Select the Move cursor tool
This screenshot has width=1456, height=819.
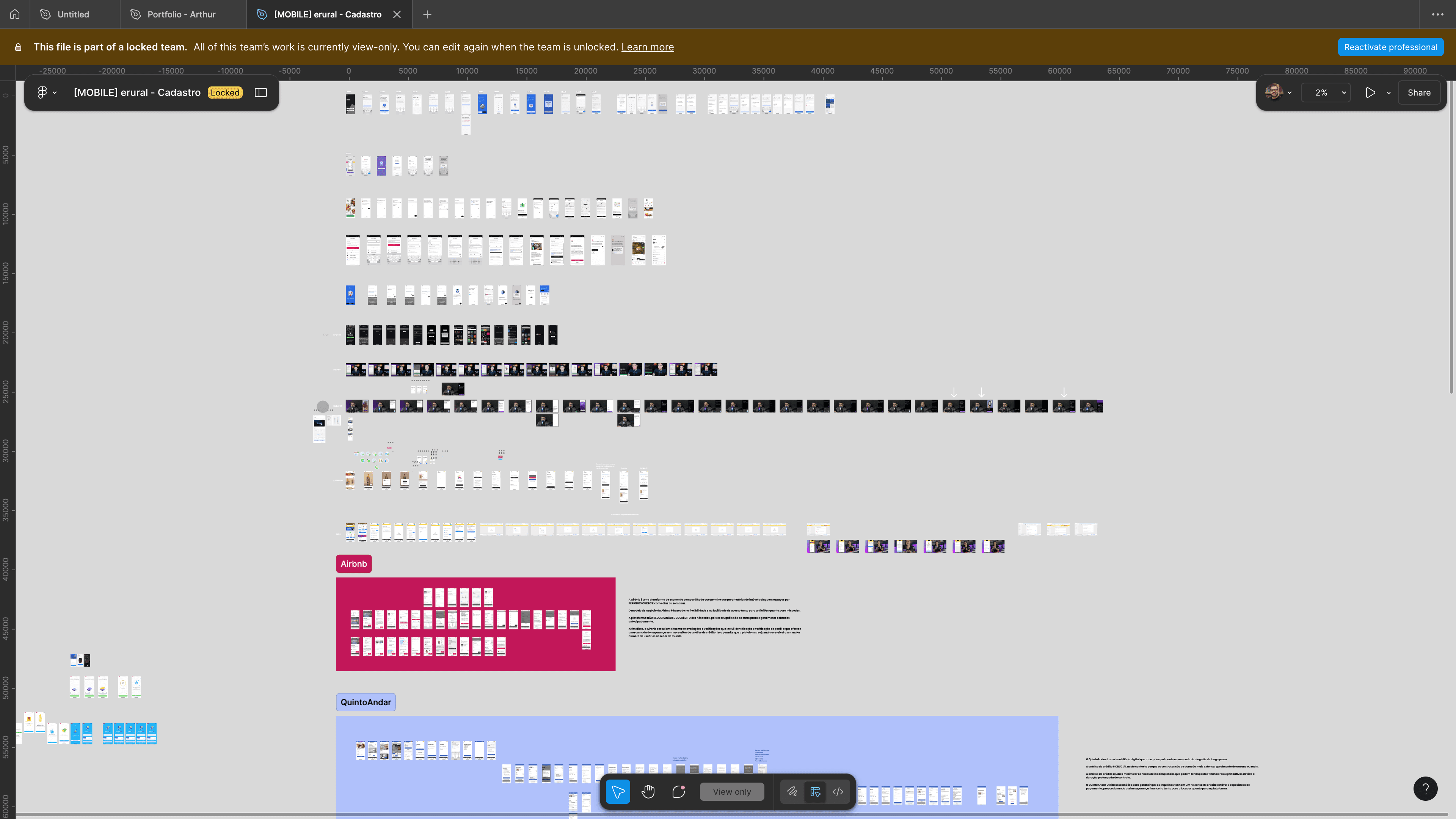(618, 792)
